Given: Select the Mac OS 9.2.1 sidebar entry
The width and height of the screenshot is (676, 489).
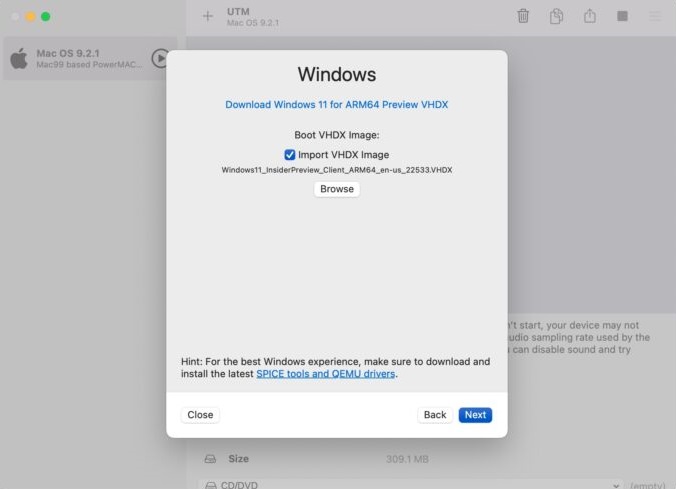Looking at the screenshot, I should click(90, 58).
